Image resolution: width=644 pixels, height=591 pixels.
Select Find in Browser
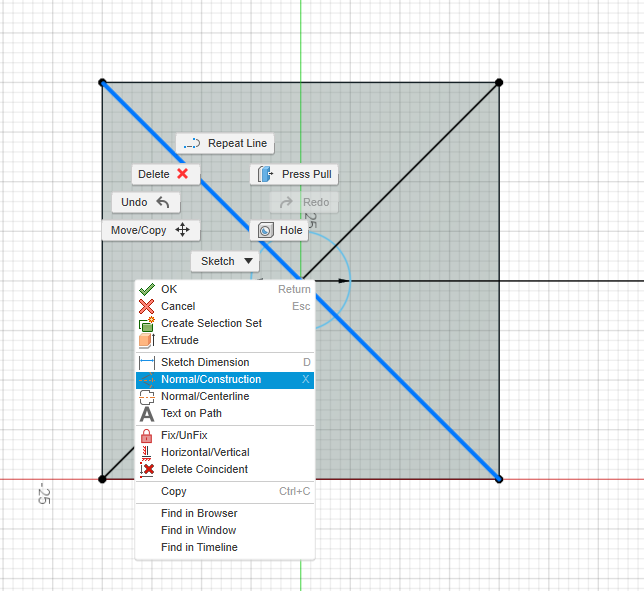(x=225, y=513)
